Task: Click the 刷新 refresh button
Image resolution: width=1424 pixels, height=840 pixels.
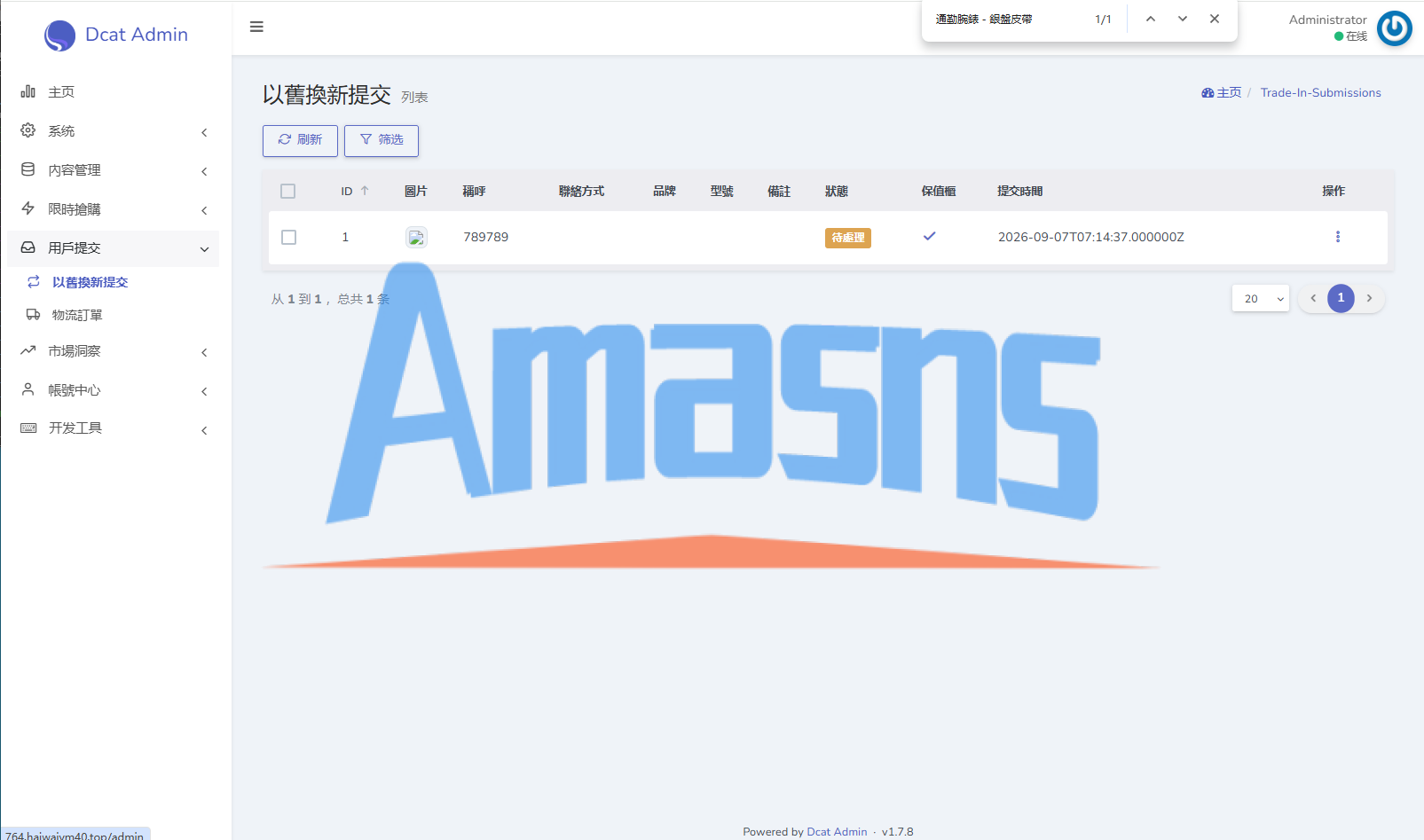Action: pos(300,140)
